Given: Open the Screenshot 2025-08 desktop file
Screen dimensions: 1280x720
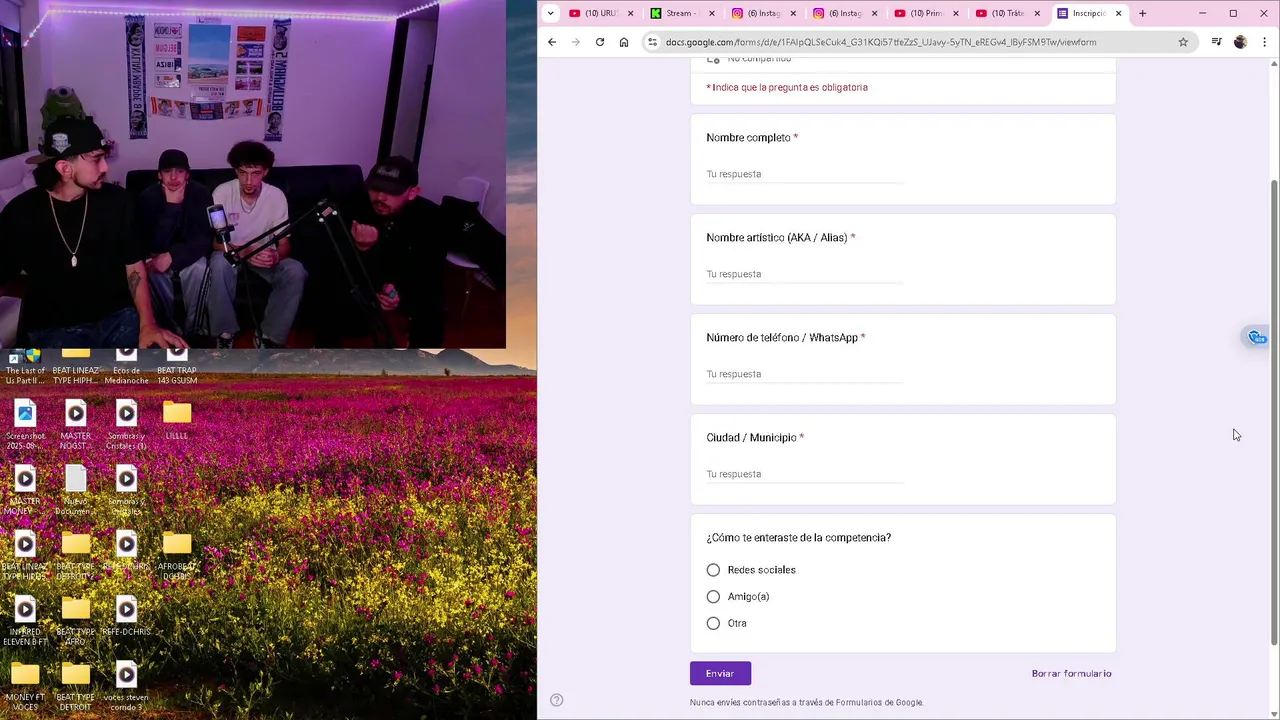Looking at the screenshot, I should 25,424.
